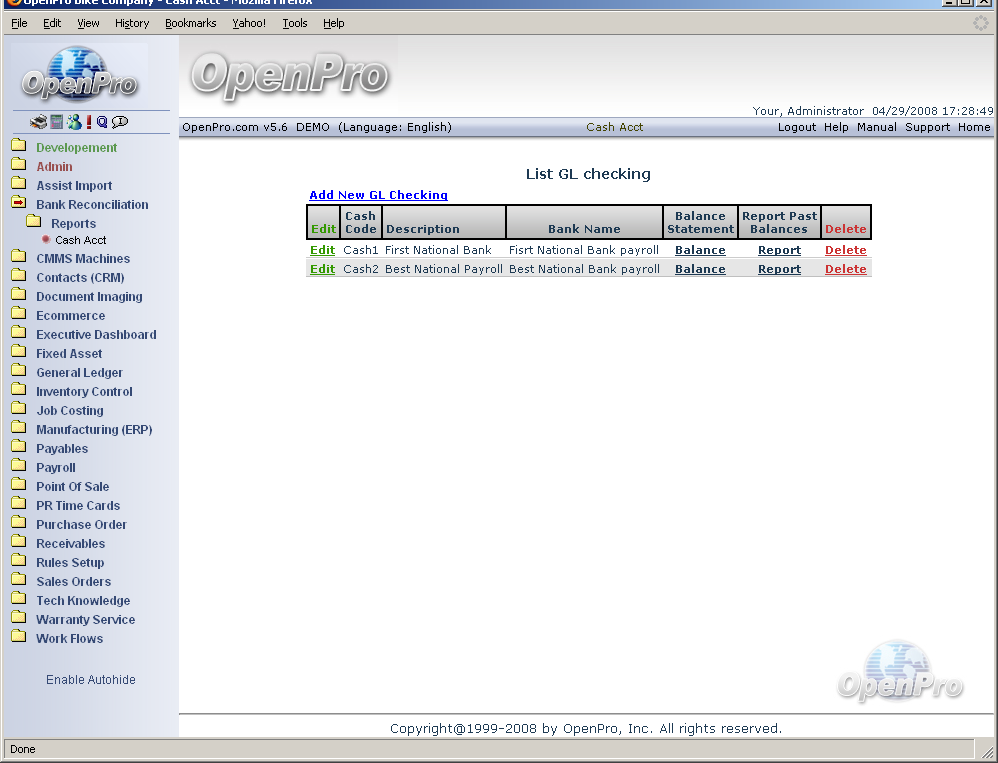This screenshot has width=998, height=763.
Task: Open Balance statement for Cash1
Action: [700, 250]
